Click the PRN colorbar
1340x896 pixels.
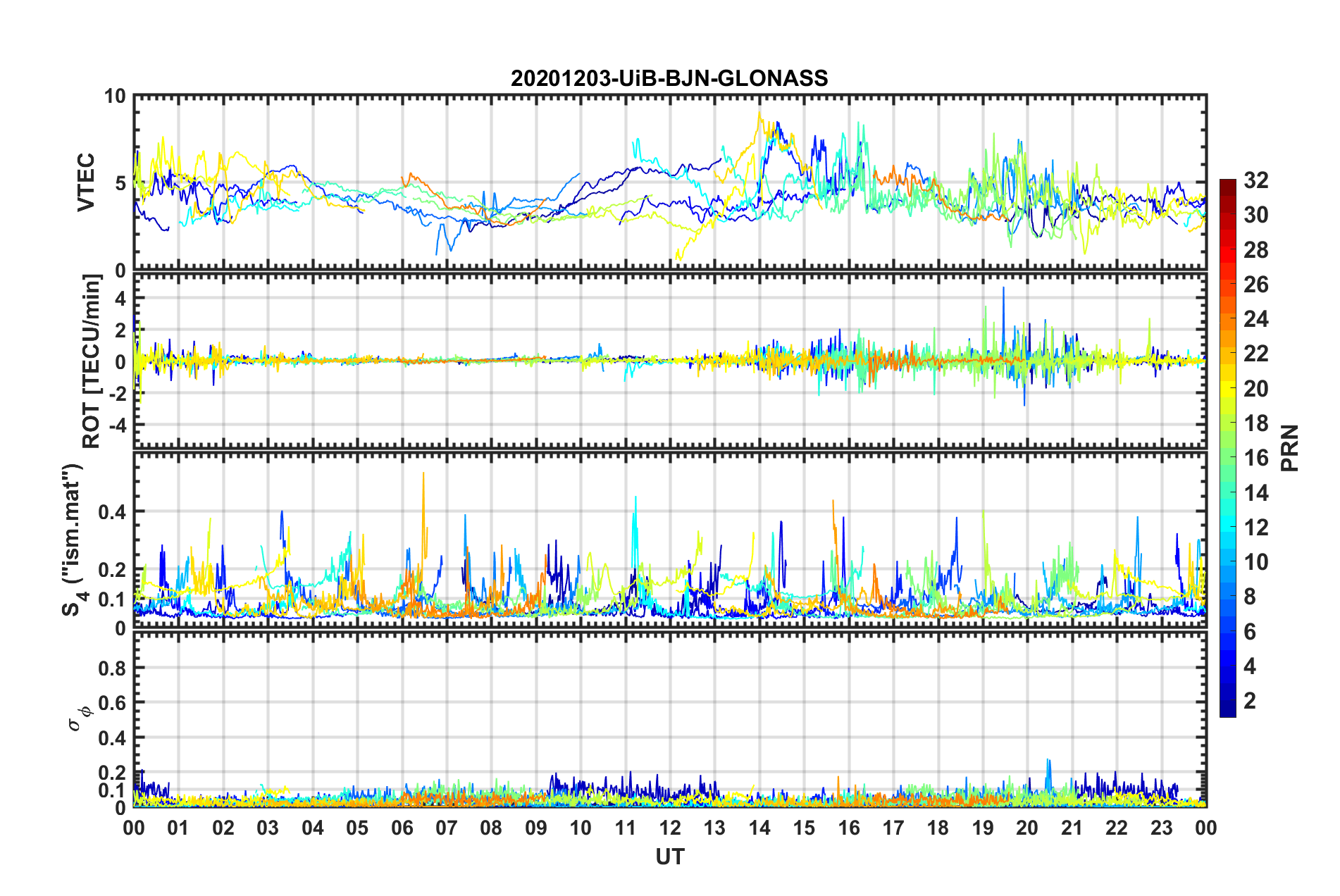pyautogui.click(x=1227, y=448)
